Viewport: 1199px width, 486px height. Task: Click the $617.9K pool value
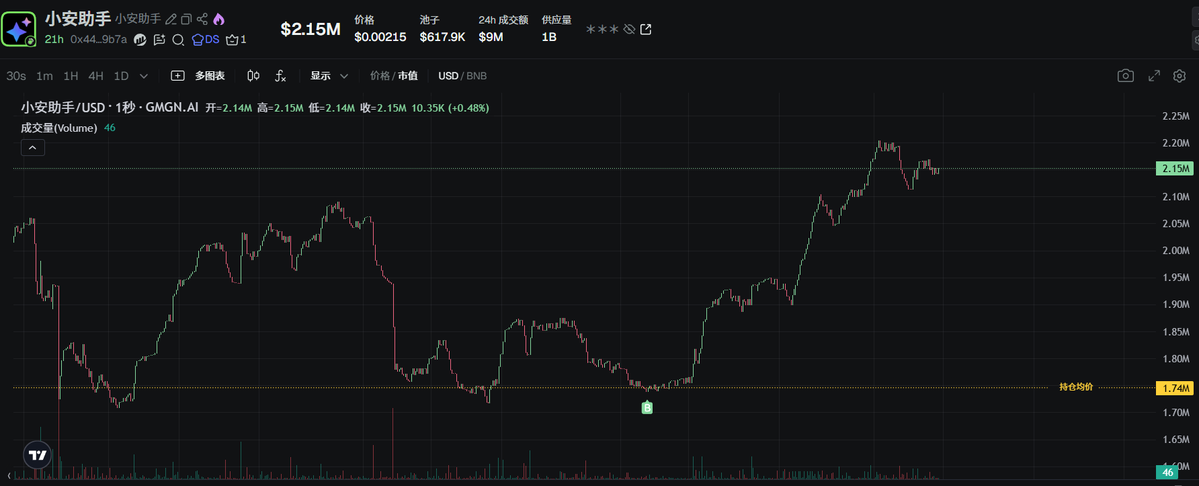[x=442, y=36]
